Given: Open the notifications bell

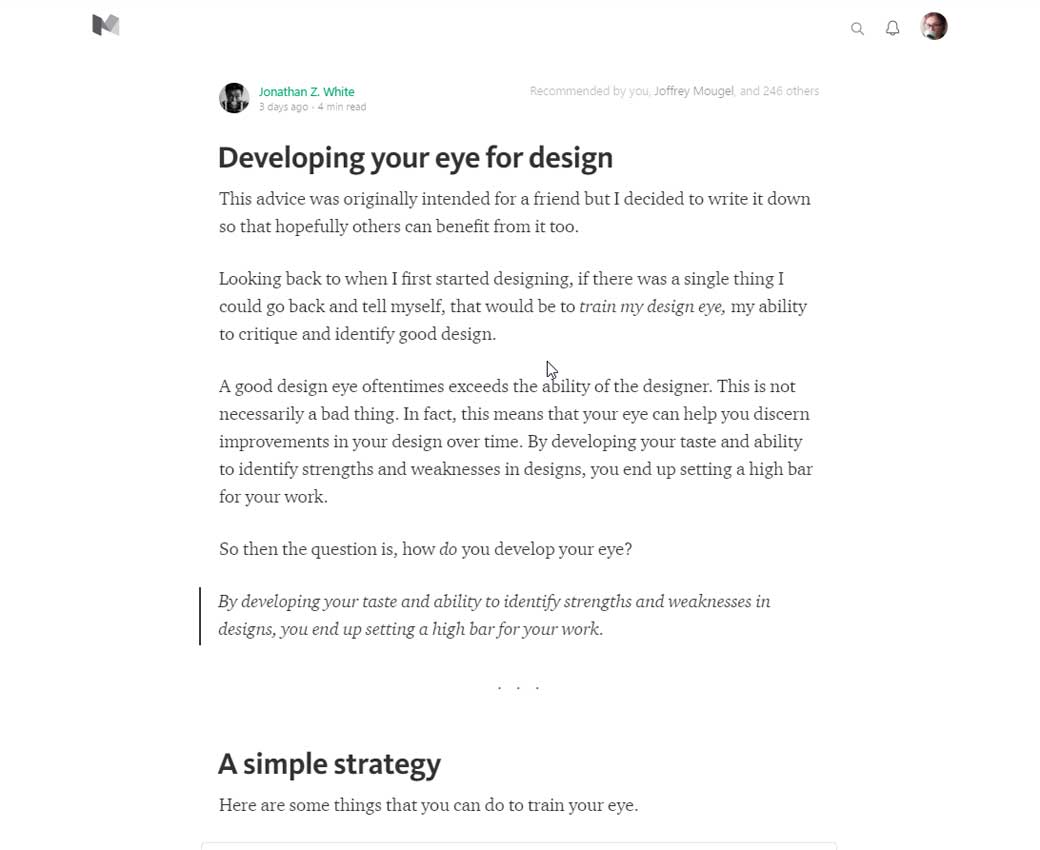Looking at the screenshot, I should [893, 28].
